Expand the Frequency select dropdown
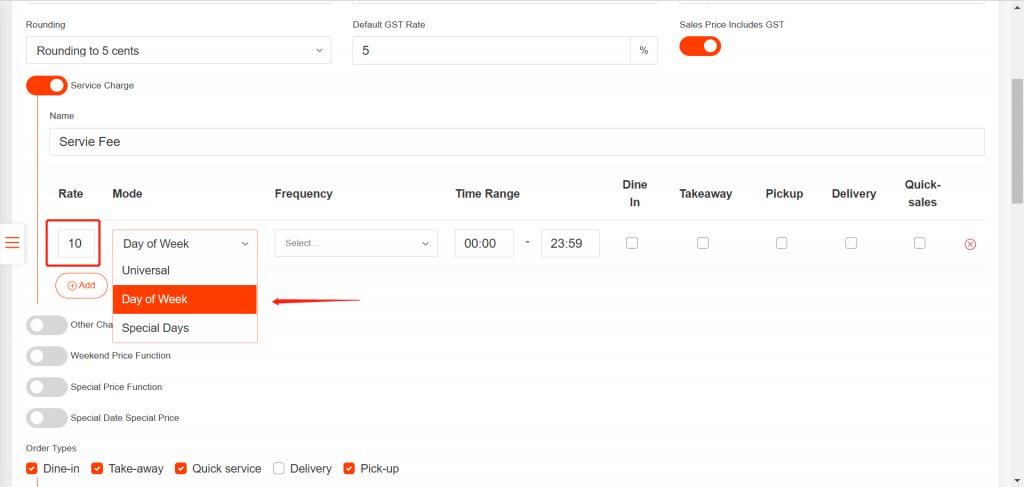The height and width of the screenshot is (487, 1024). pyautogui.click(x=356, y=243)
